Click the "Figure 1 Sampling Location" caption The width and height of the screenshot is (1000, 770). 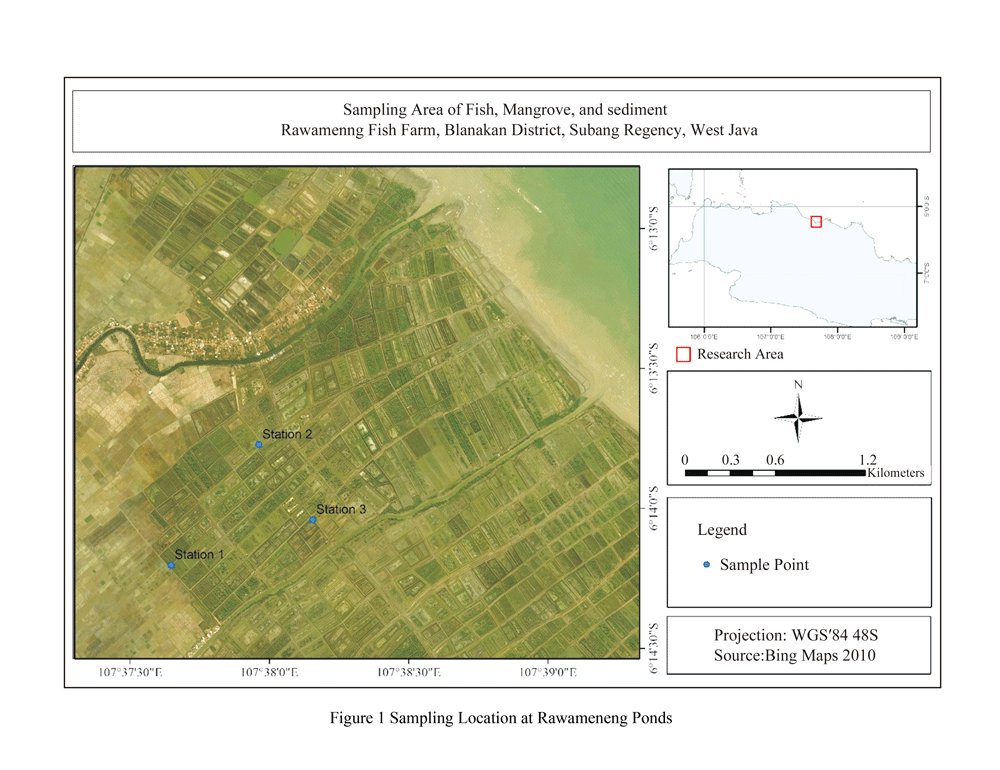coord(501,718)
